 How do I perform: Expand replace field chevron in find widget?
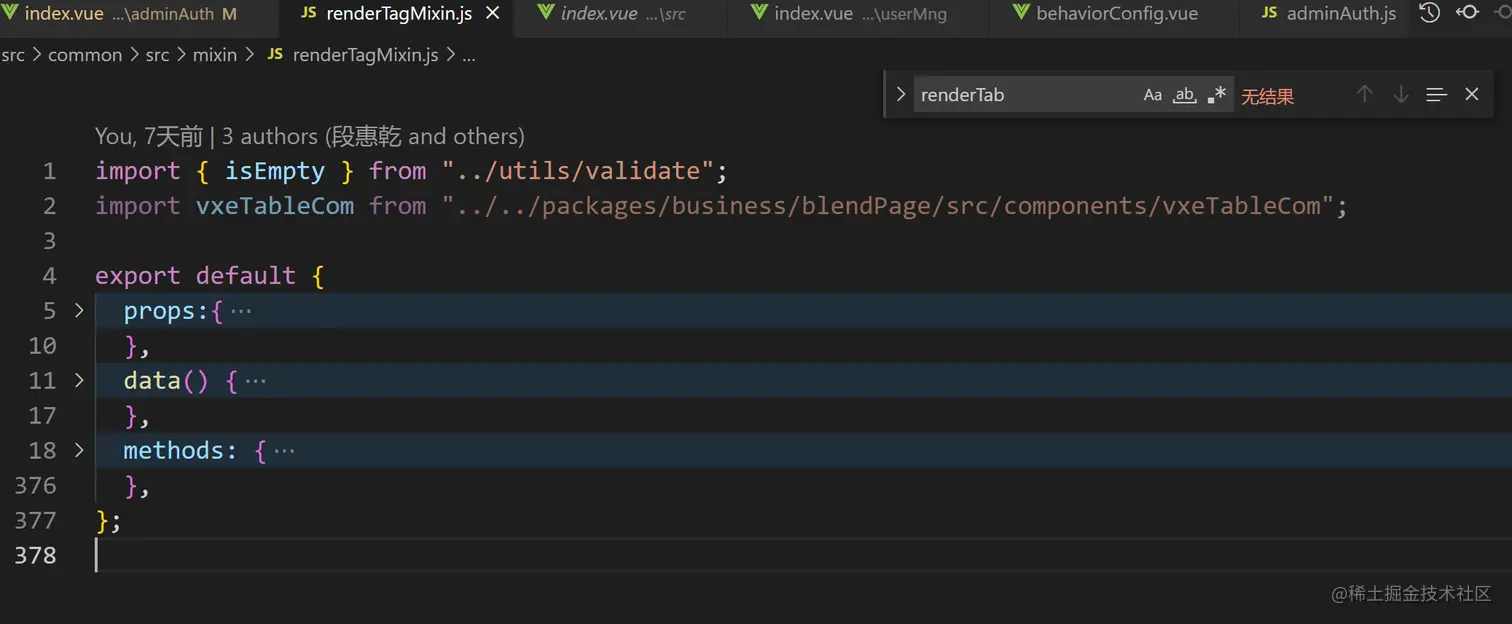tap(901, 94)
